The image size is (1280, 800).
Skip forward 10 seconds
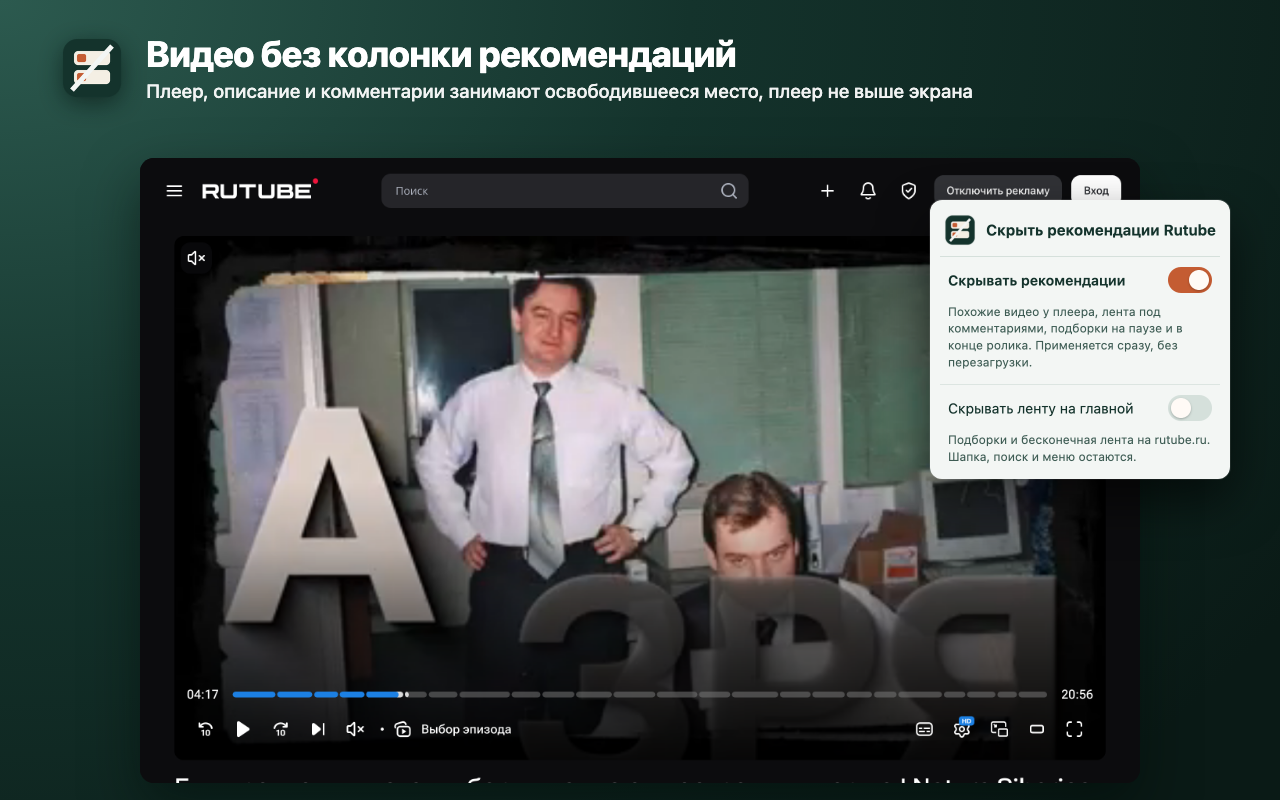[x=281, y=729]
